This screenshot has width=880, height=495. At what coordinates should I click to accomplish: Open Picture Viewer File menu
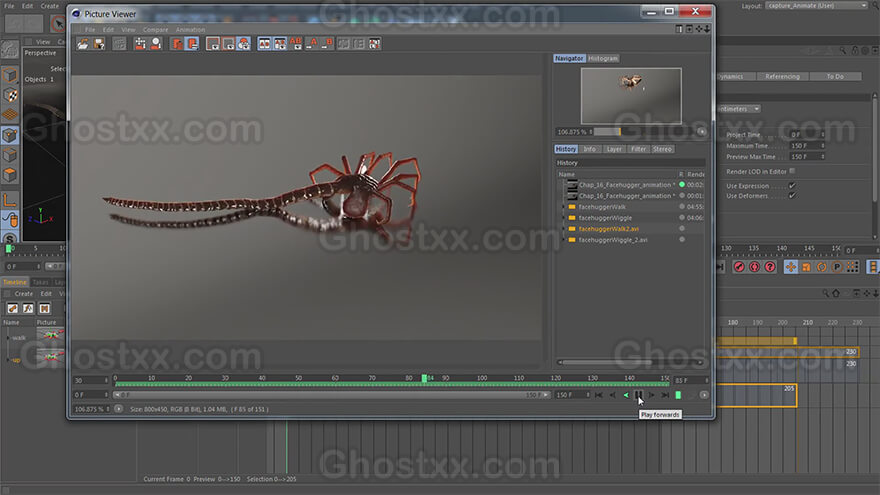pyautogui.click(x=90, y=30)
